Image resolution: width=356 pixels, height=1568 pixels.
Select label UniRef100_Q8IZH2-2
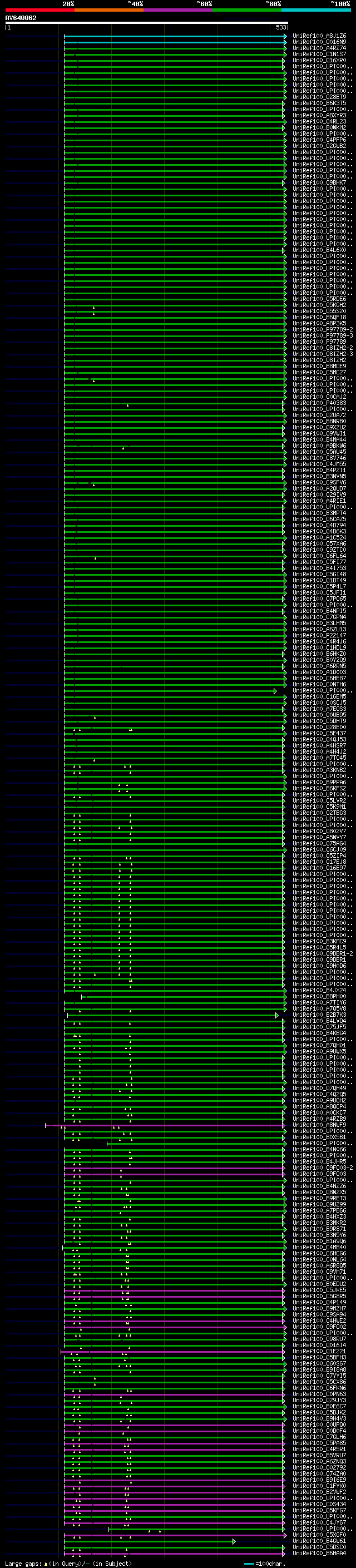coord(323,348)
